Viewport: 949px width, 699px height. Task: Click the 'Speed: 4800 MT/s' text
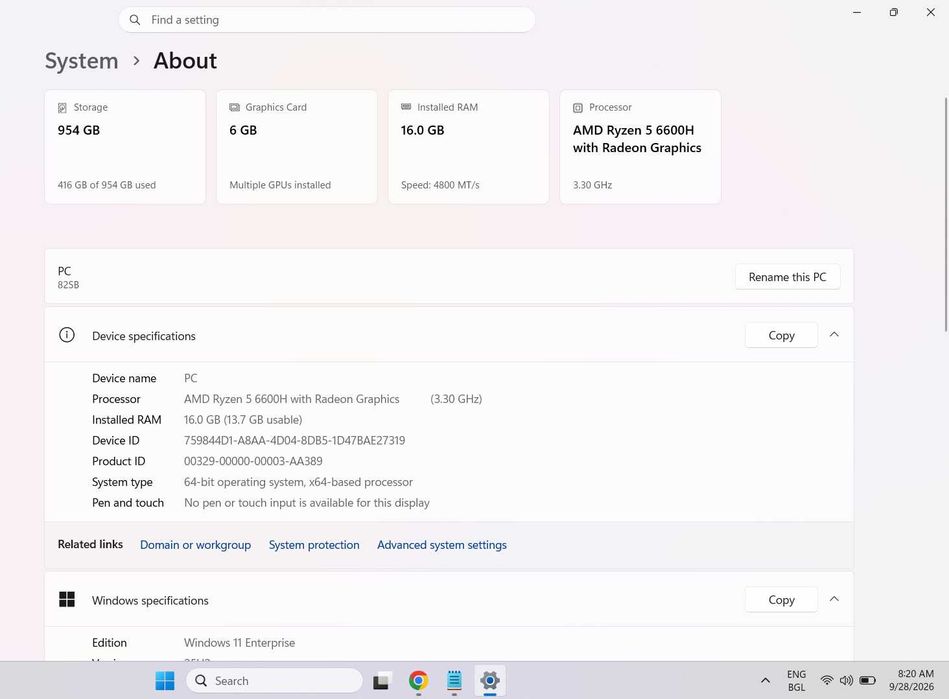tap(440, 185)
